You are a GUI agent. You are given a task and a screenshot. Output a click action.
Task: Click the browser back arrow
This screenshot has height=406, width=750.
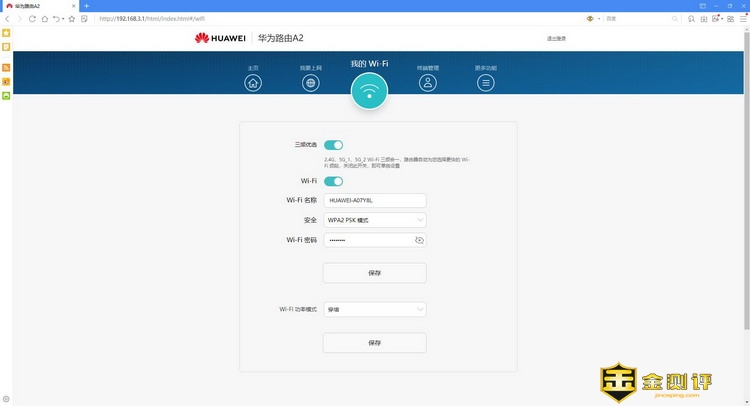8,18
